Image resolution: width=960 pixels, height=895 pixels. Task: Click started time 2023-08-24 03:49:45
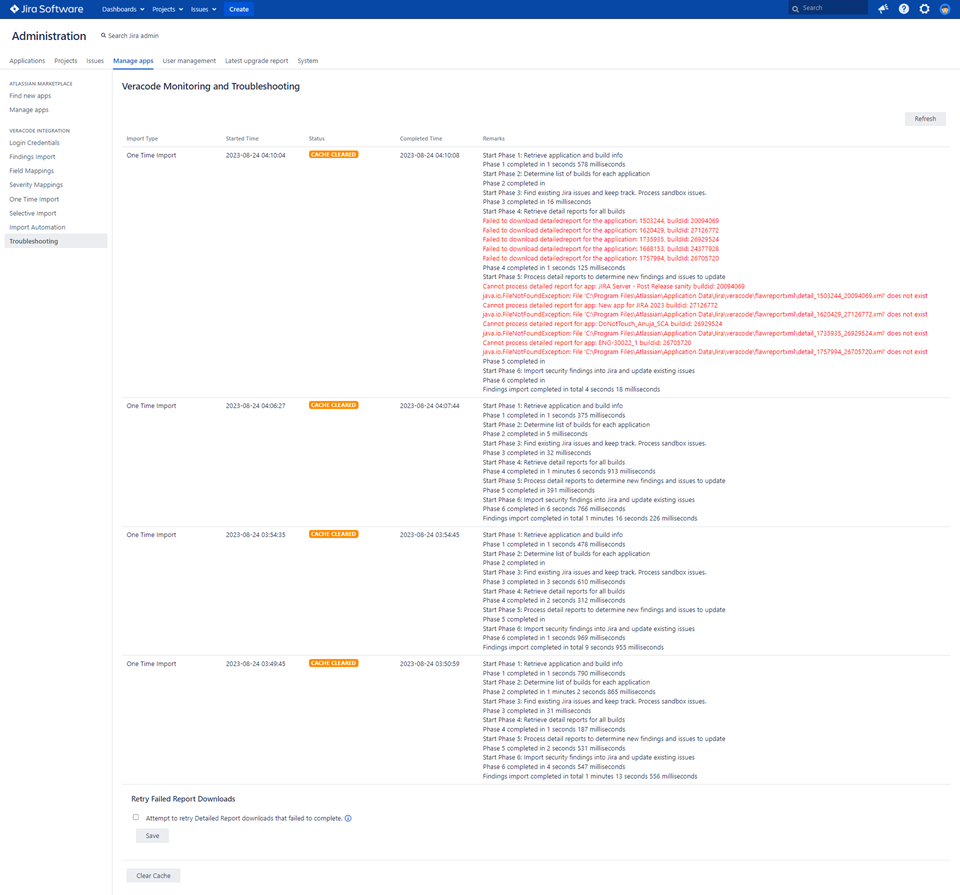(x=255, y=664)
